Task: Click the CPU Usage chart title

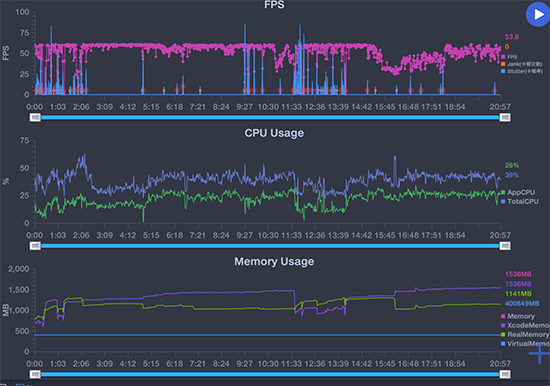Action: point(274,133)
